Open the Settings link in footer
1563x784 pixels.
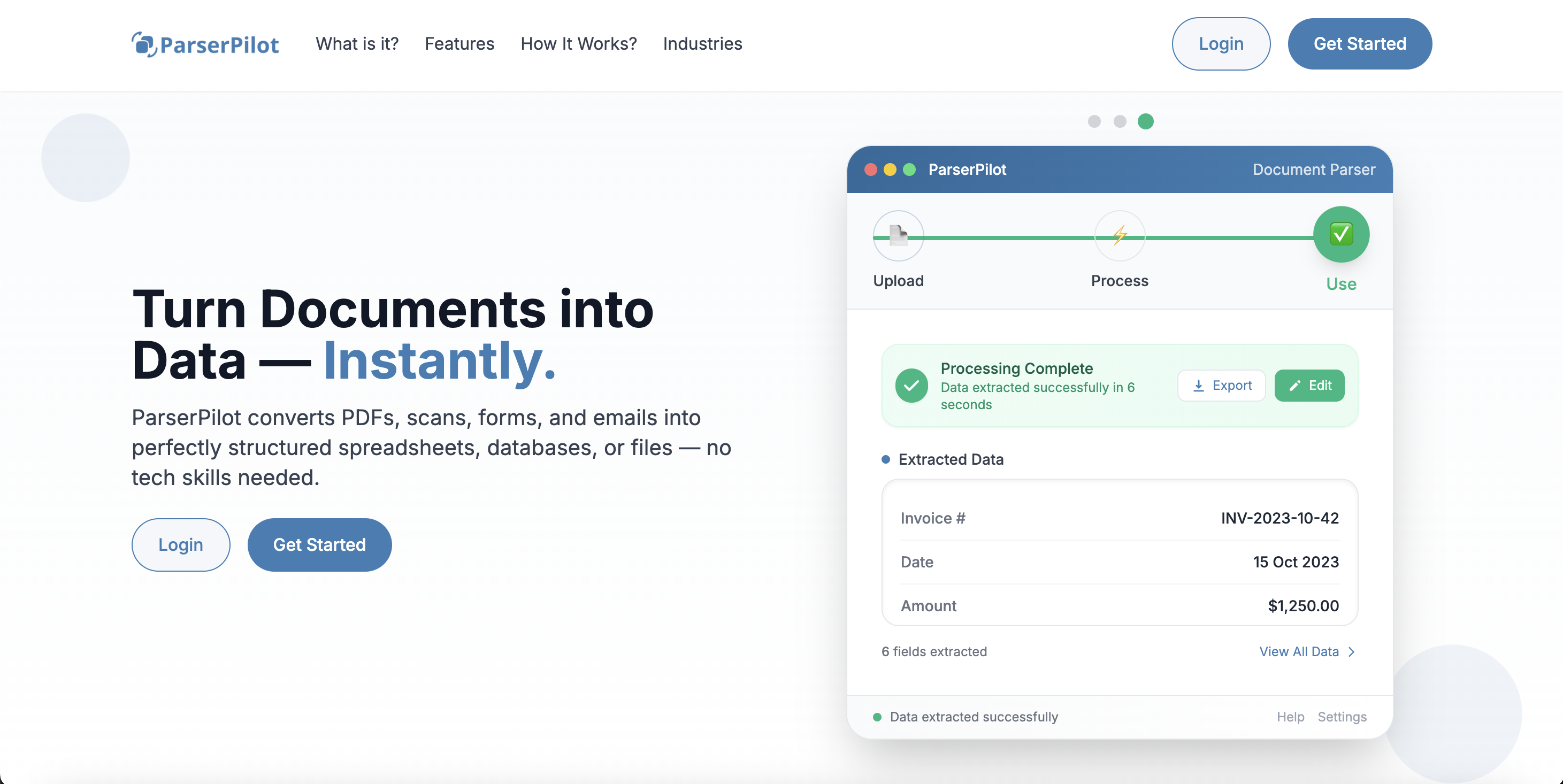tap(1342, 717)
